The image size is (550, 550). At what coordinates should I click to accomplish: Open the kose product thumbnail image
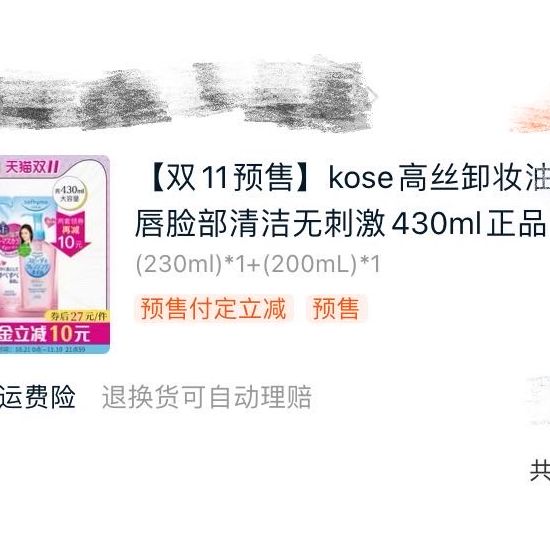[x=55, y=255]
